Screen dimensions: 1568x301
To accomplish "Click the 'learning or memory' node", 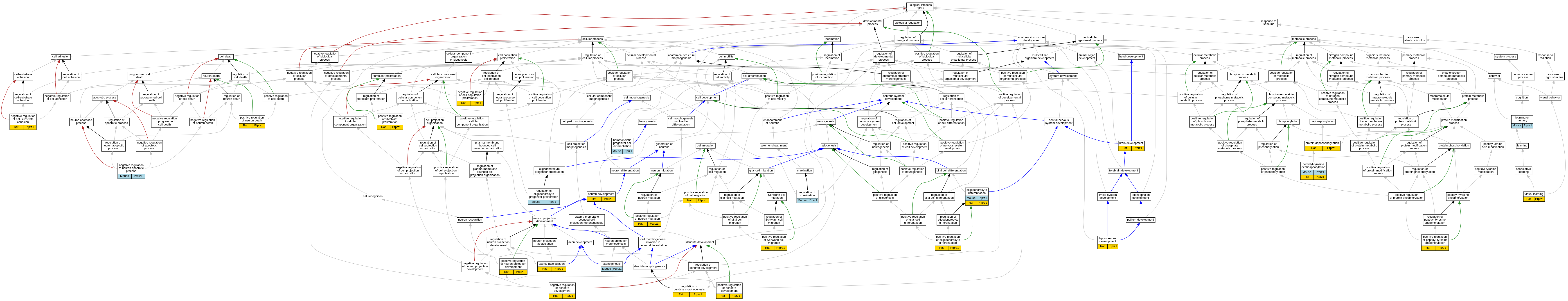I will [x=1522, y=119].
